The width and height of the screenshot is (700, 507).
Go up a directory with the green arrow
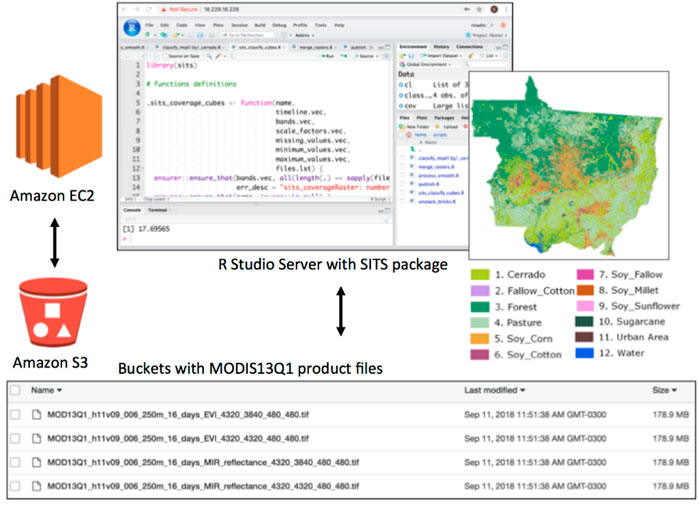click(413, 149)
